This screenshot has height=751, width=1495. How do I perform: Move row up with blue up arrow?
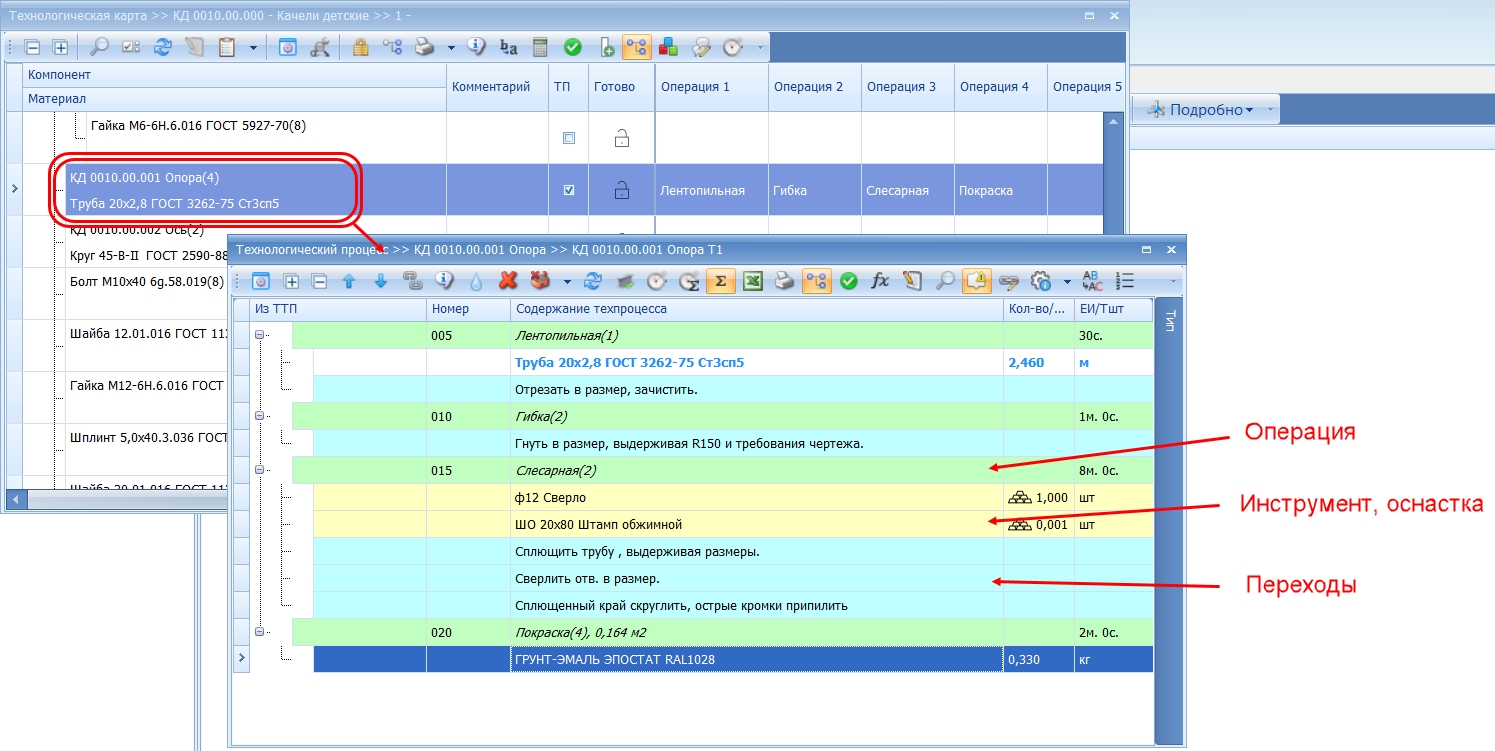point(349,281)
